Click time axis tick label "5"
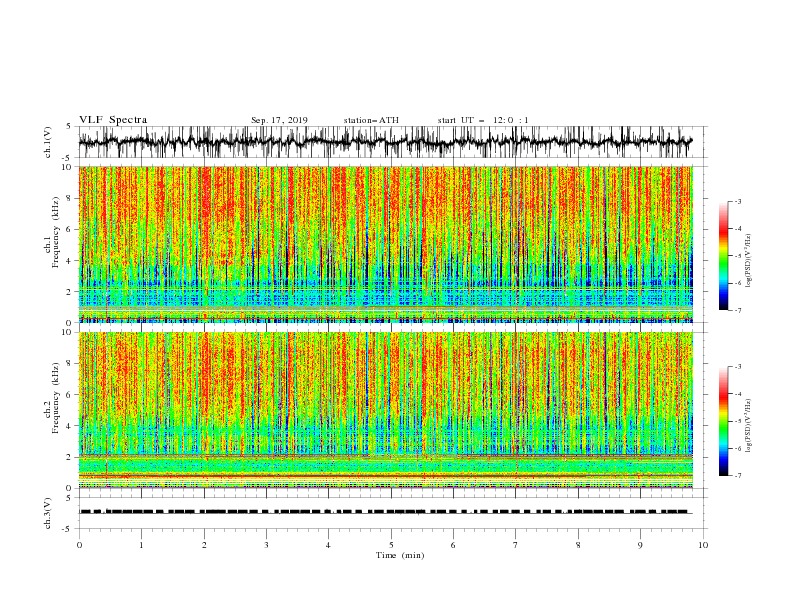Viewport: 792px width, 612px height. coord(391,545)
